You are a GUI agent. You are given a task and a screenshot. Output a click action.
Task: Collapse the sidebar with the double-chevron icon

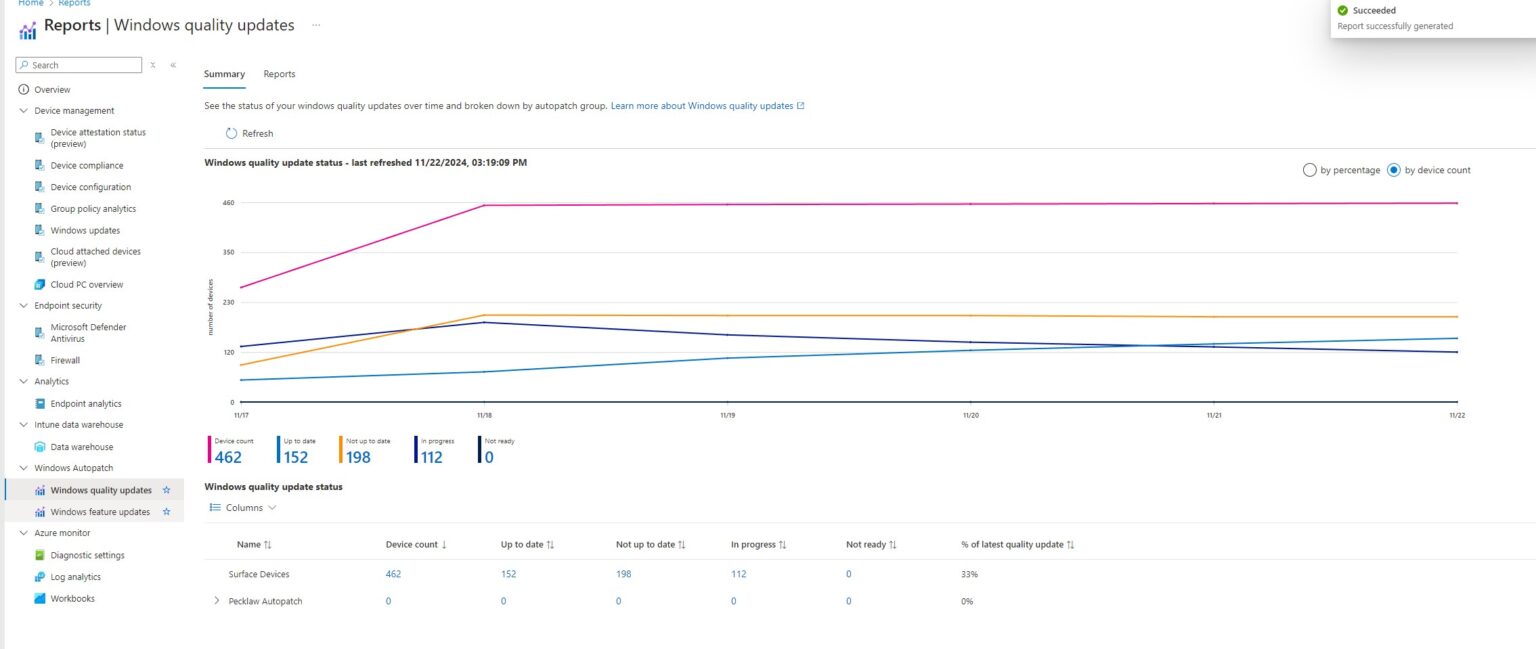(172, 64)
